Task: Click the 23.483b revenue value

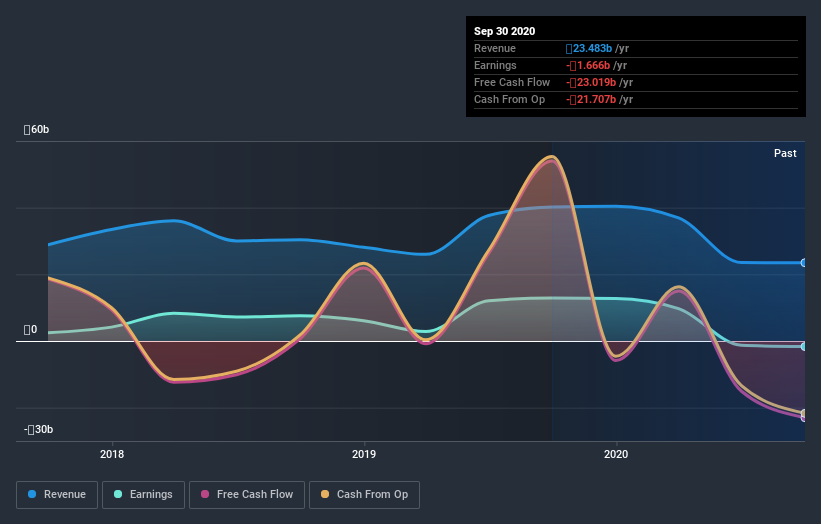Action: [x=589, y=49]
